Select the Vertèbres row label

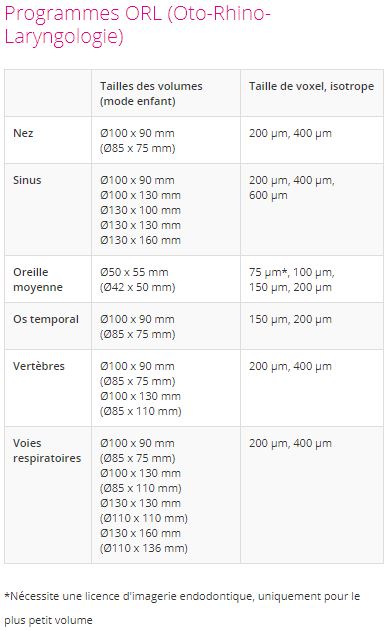click(39, 366)
